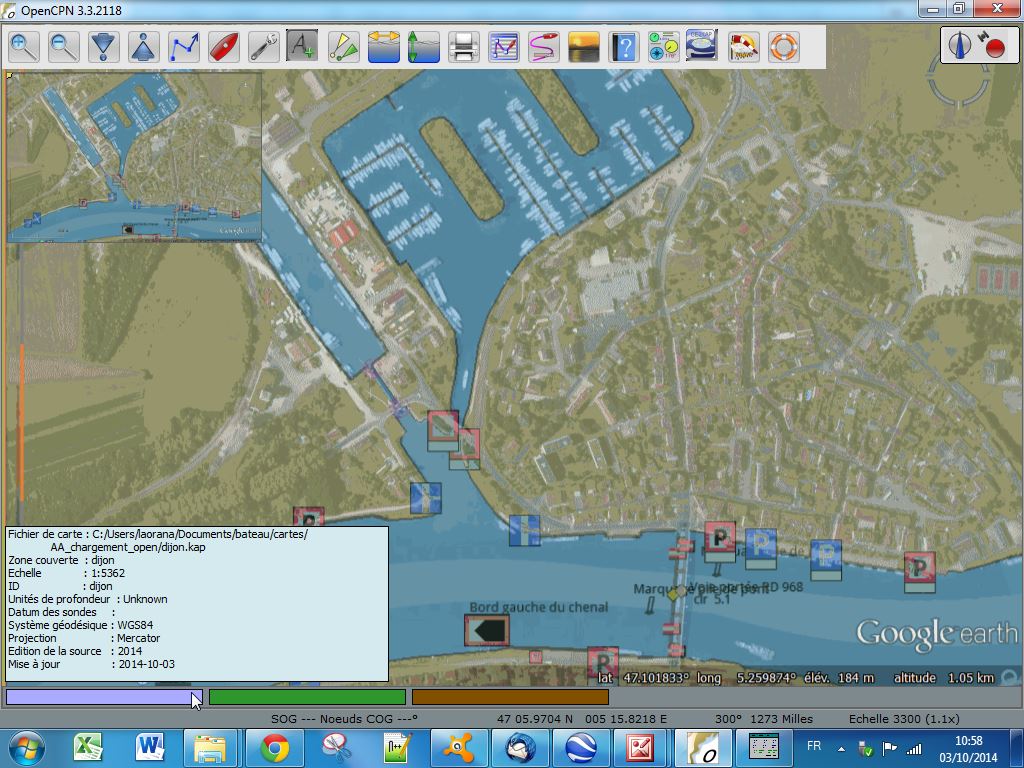
Task: Shift to smaller scale chart (up arrow cone)
Action: (x=144, y=47)
